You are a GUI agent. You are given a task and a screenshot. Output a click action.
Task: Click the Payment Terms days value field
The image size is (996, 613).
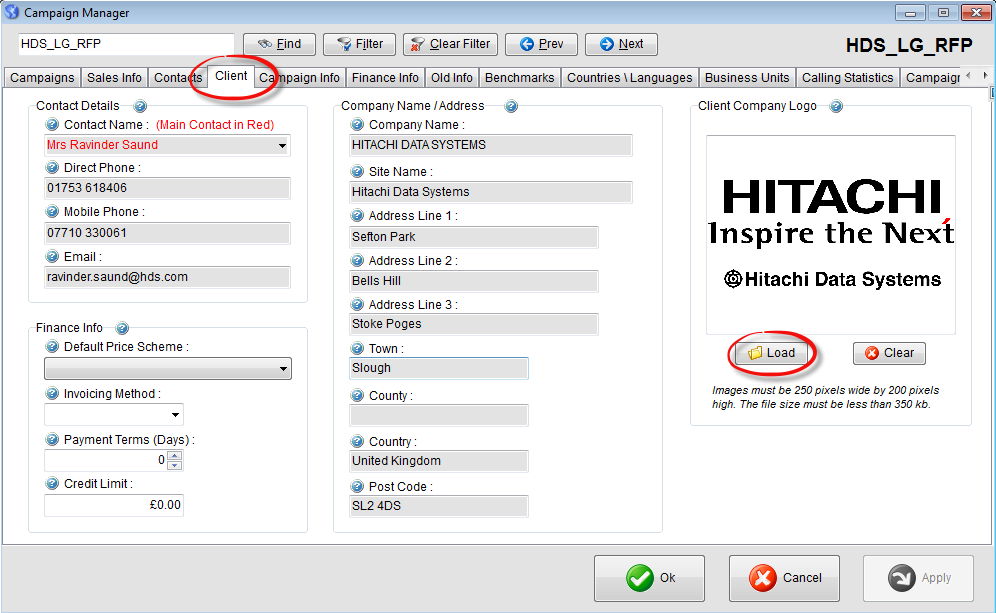(105, 461)
